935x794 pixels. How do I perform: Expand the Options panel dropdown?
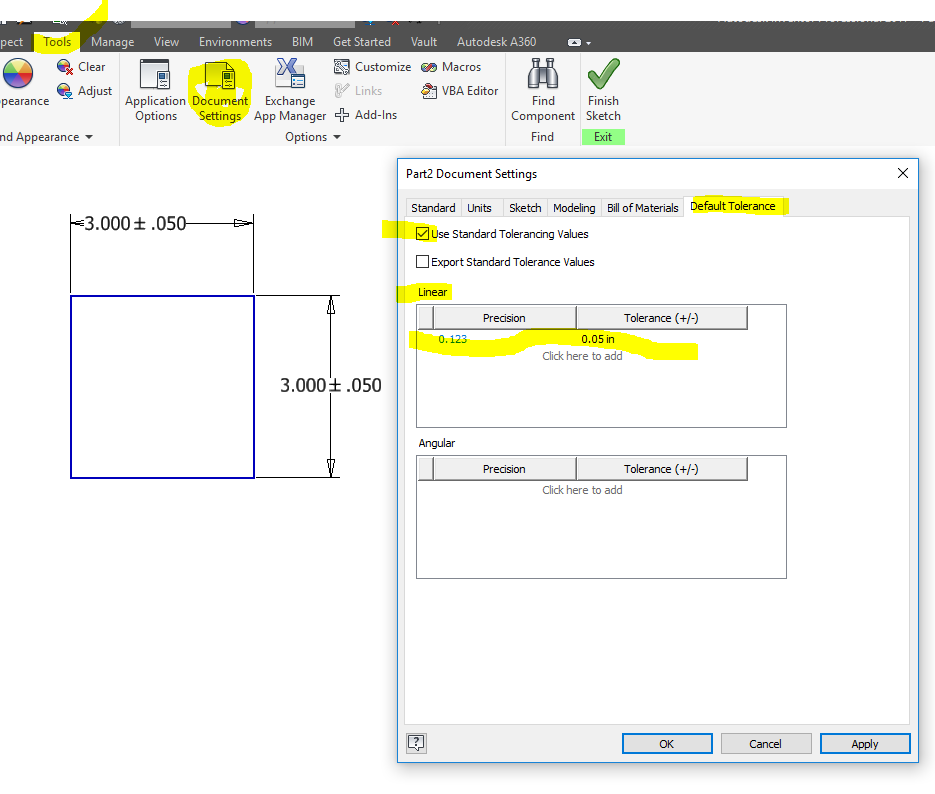336,136
